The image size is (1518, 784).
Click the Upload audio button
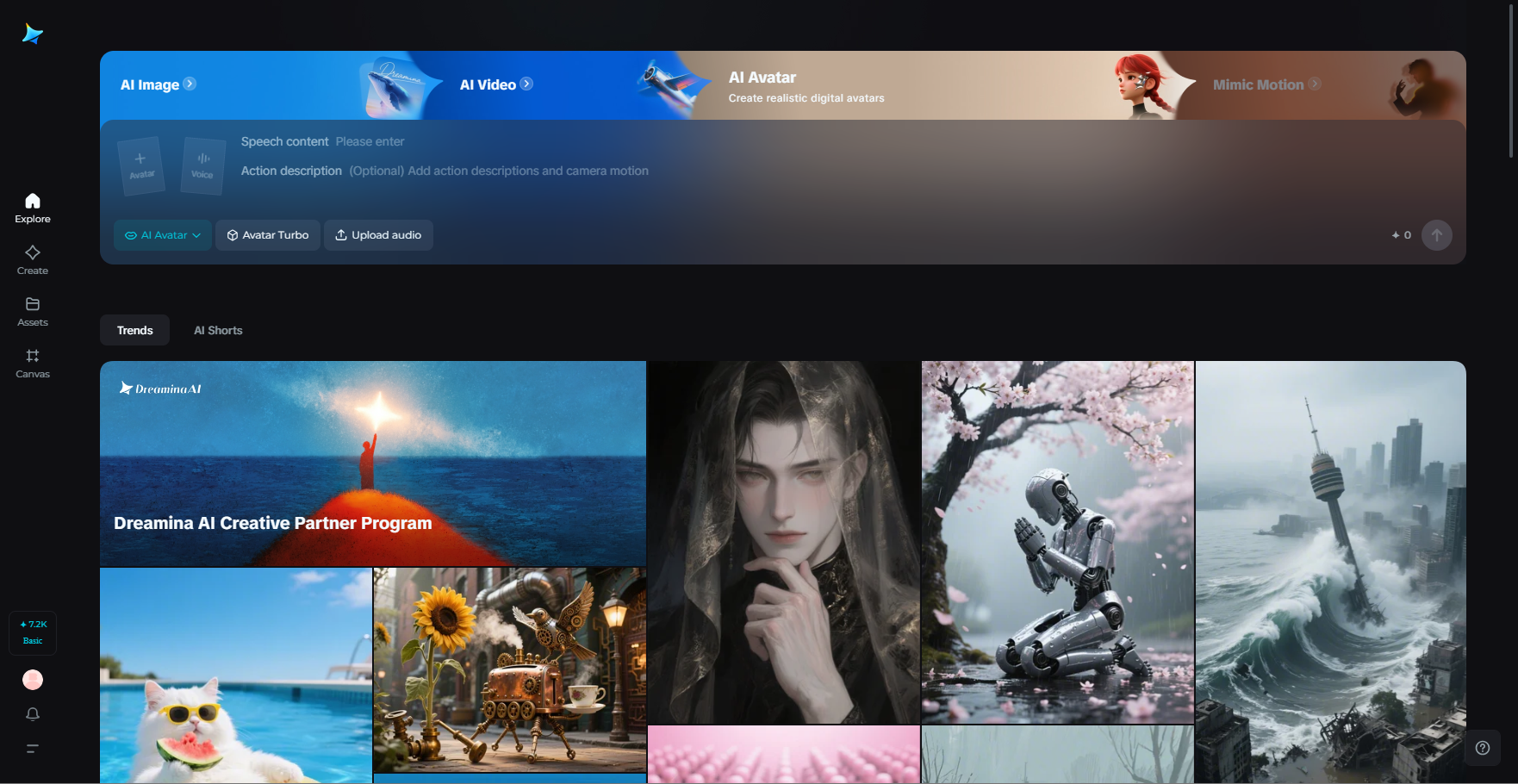[378, 234]
